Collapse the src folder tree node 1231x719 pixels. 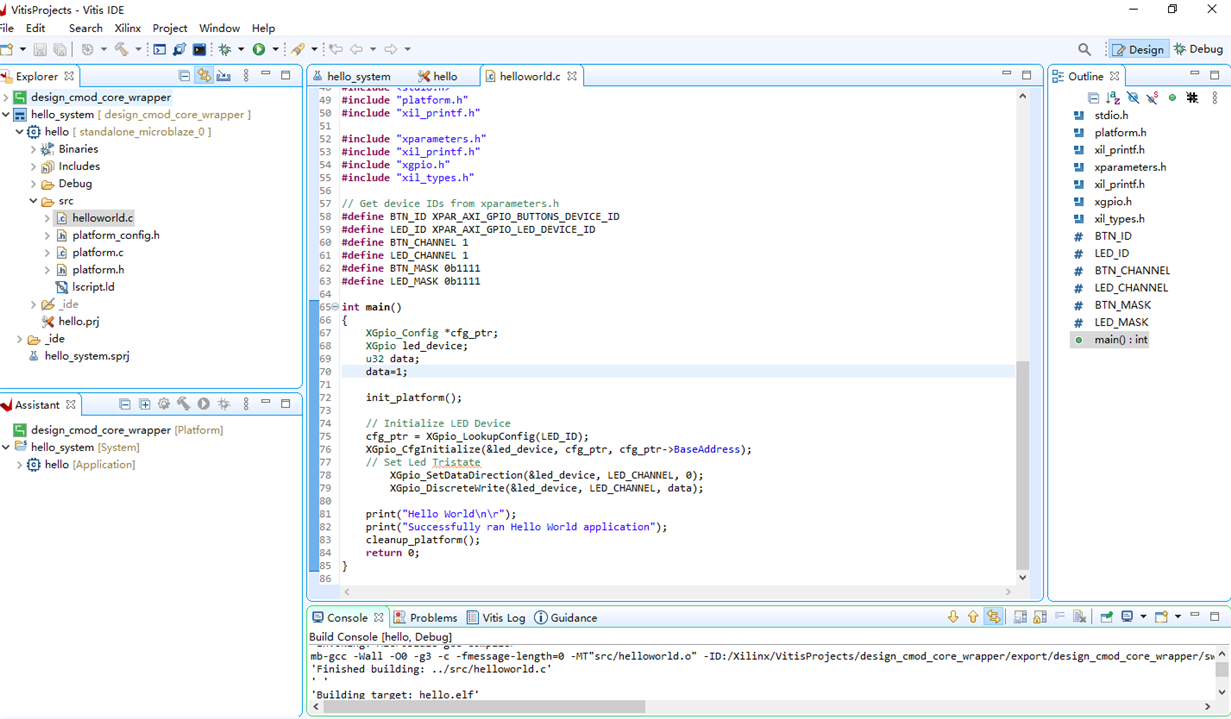pos(33,201)
